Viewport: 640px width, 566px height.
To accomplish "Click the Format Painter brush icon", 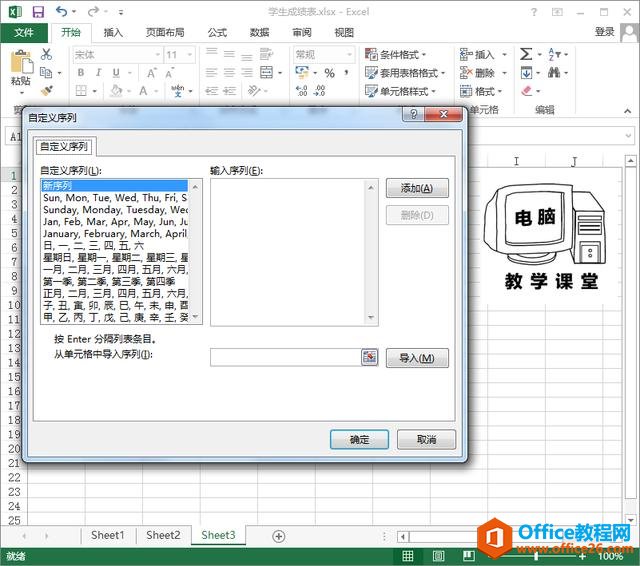I will click(x=47, y=90).
